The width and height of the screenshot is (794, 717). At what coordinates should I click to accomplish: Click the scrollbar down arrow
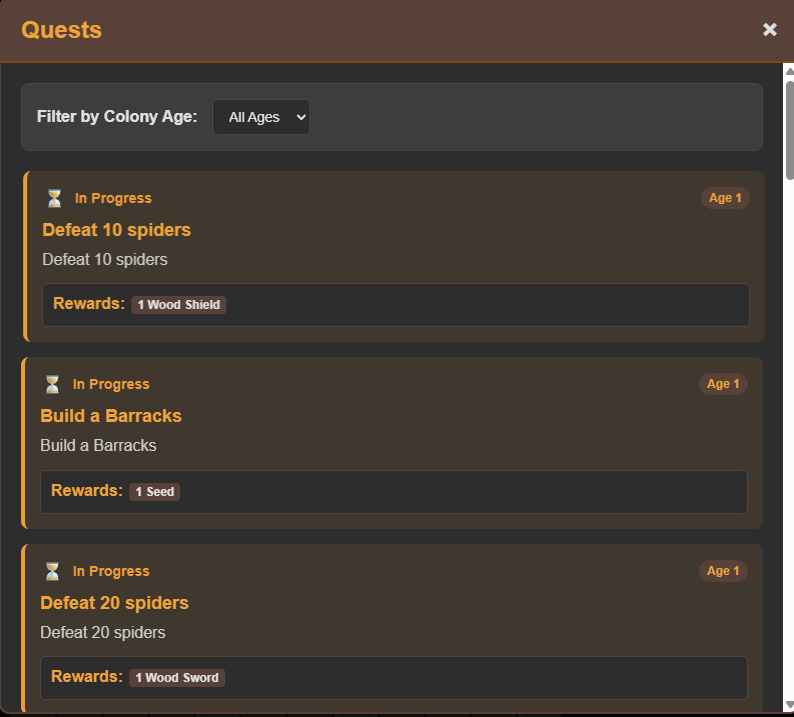(x=789, y=706)
